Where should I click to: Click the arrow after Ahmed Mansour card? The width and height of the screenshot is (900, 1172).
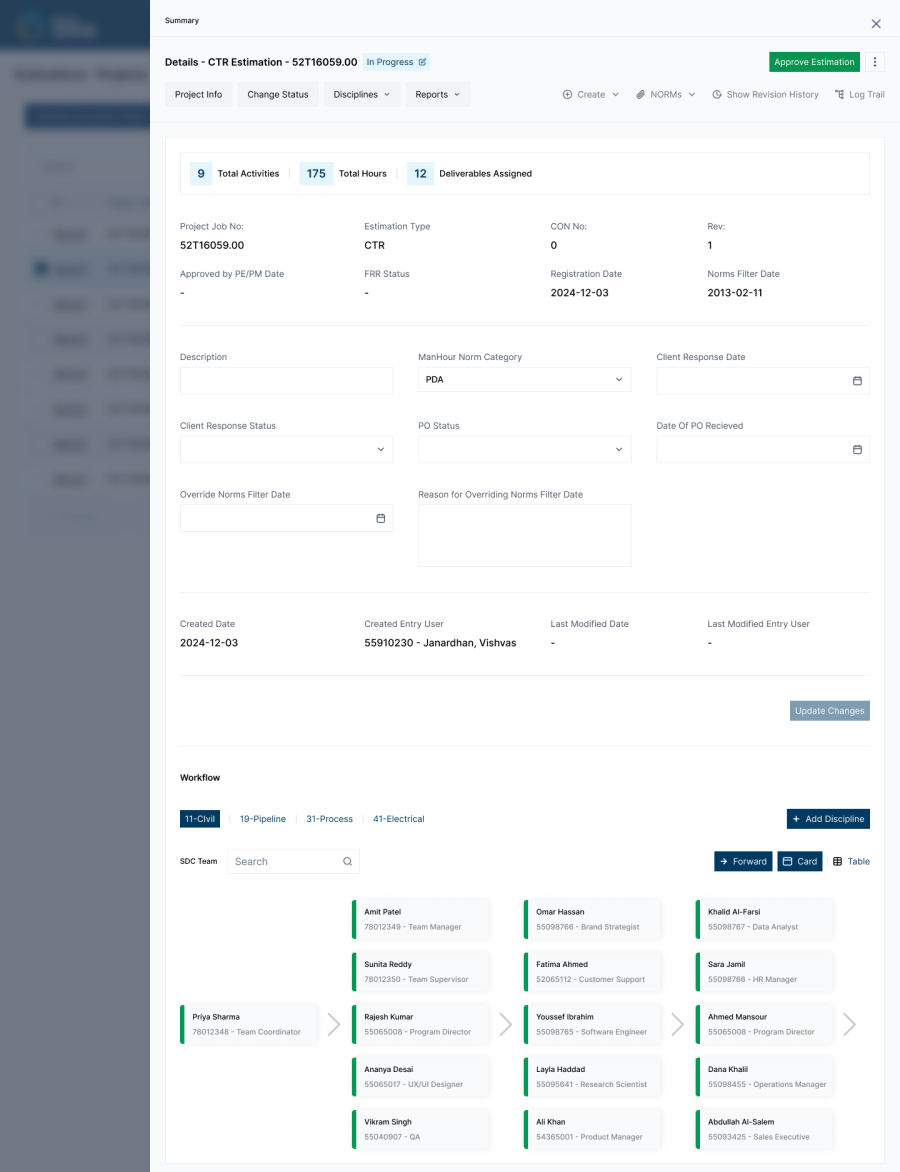(850, 1024)
